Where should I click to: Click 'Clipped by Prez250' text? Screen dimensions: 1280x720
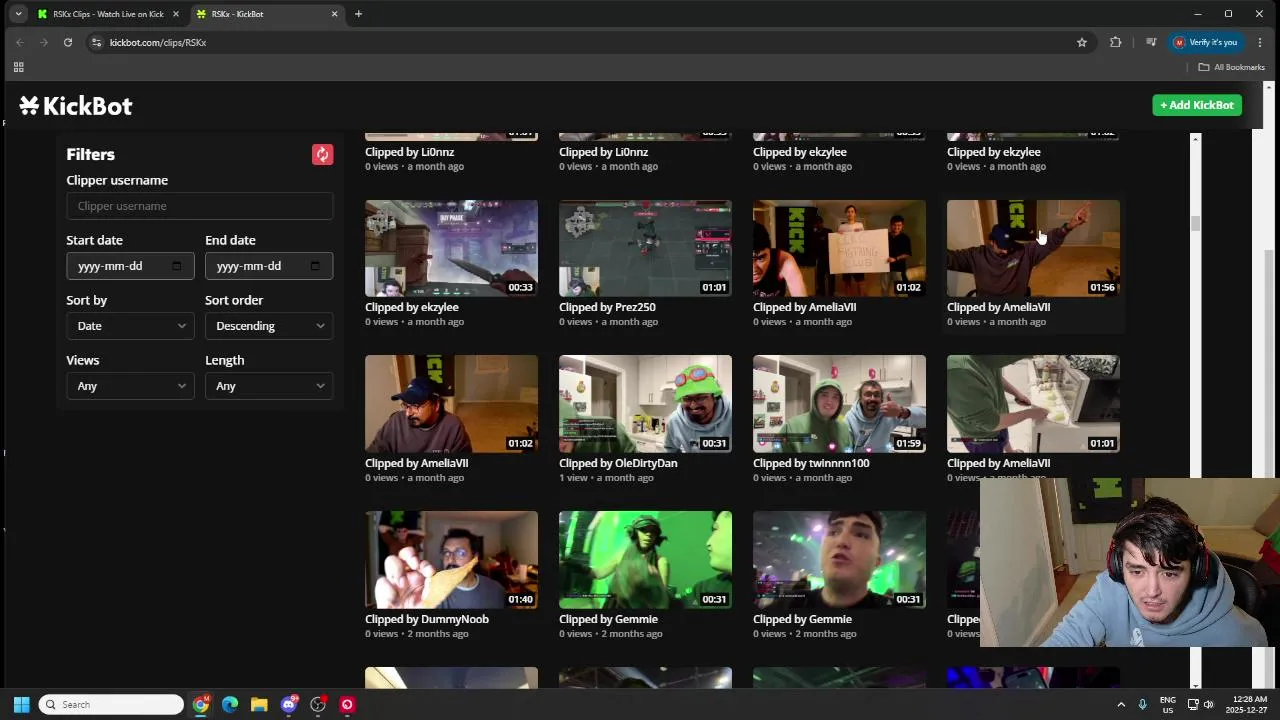[607, 307]
